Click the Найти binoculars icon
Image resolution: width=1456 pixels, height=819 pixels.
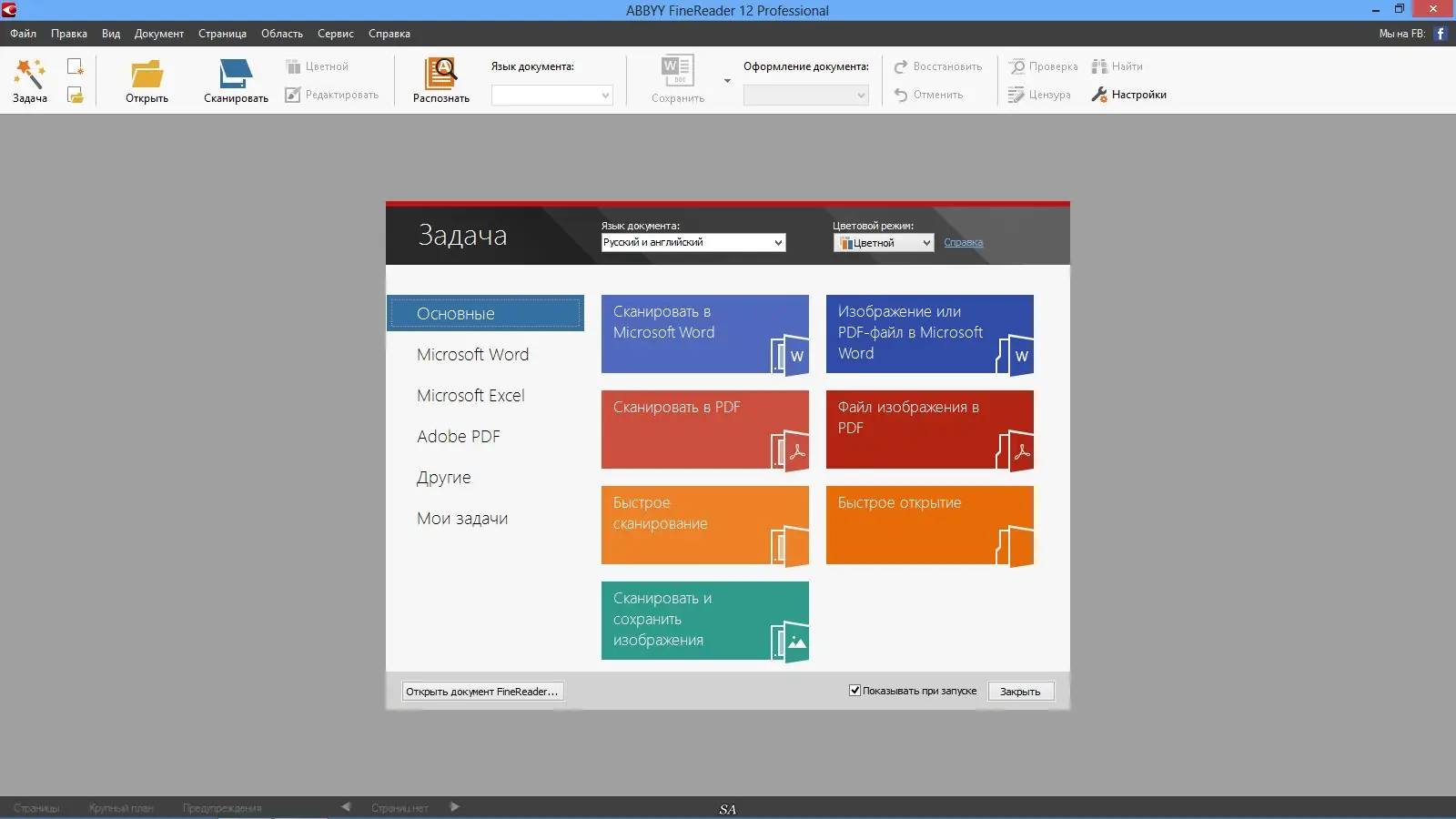1099,66
